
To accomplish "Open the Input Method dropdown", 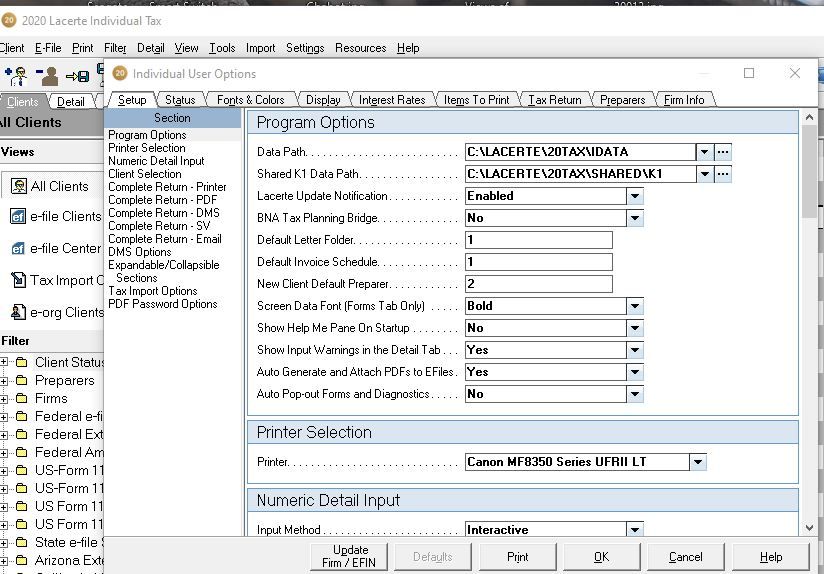I will pyautogui.click(x=635, y=529).
